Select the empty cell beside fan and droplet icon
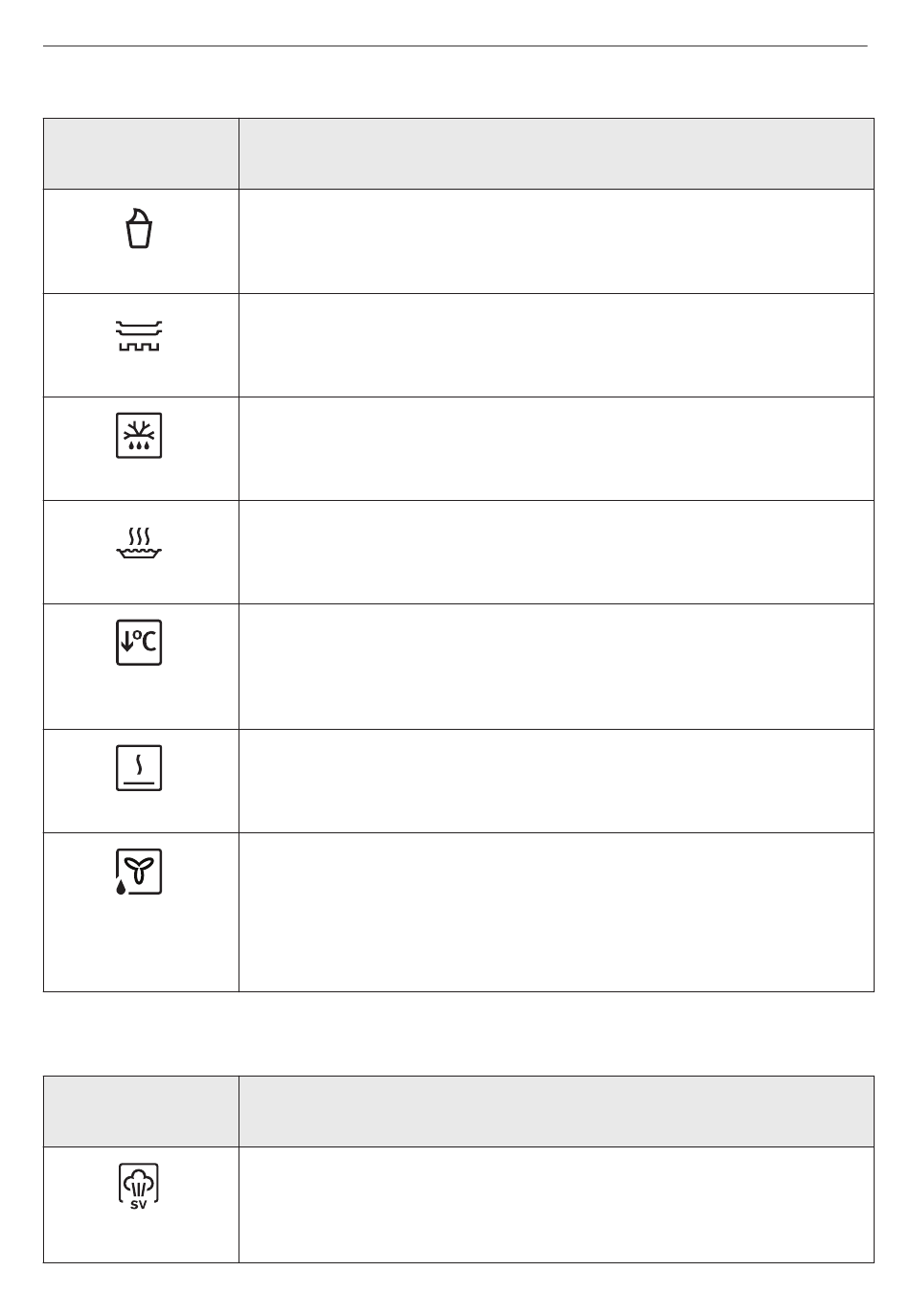 coord(557,912)
